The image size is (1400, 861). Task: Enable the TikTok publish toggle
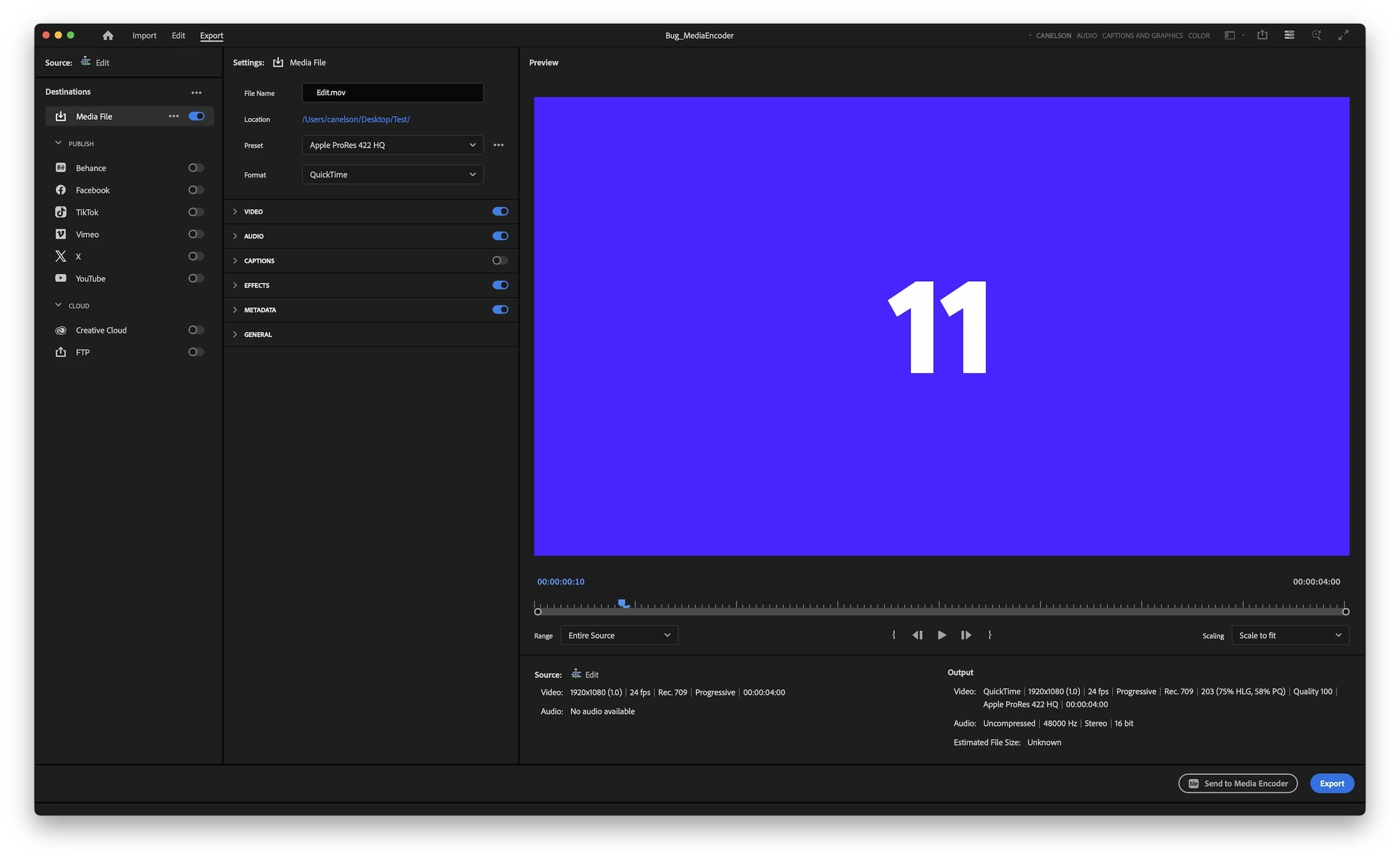[x=196, y=212]
